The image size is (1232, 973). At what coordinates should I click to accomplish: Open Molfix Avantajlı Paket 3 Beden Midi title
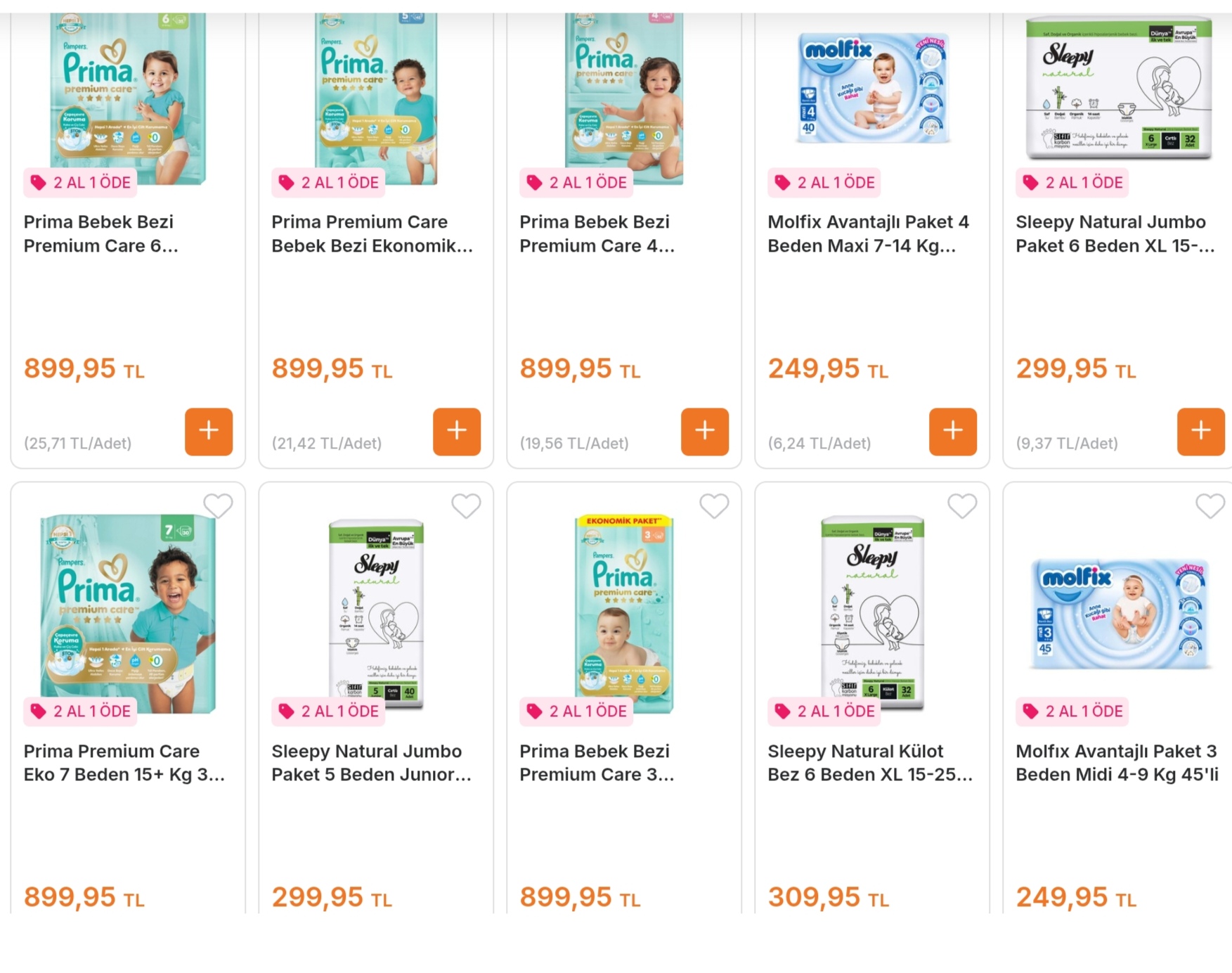click(x=1117, y=763)
